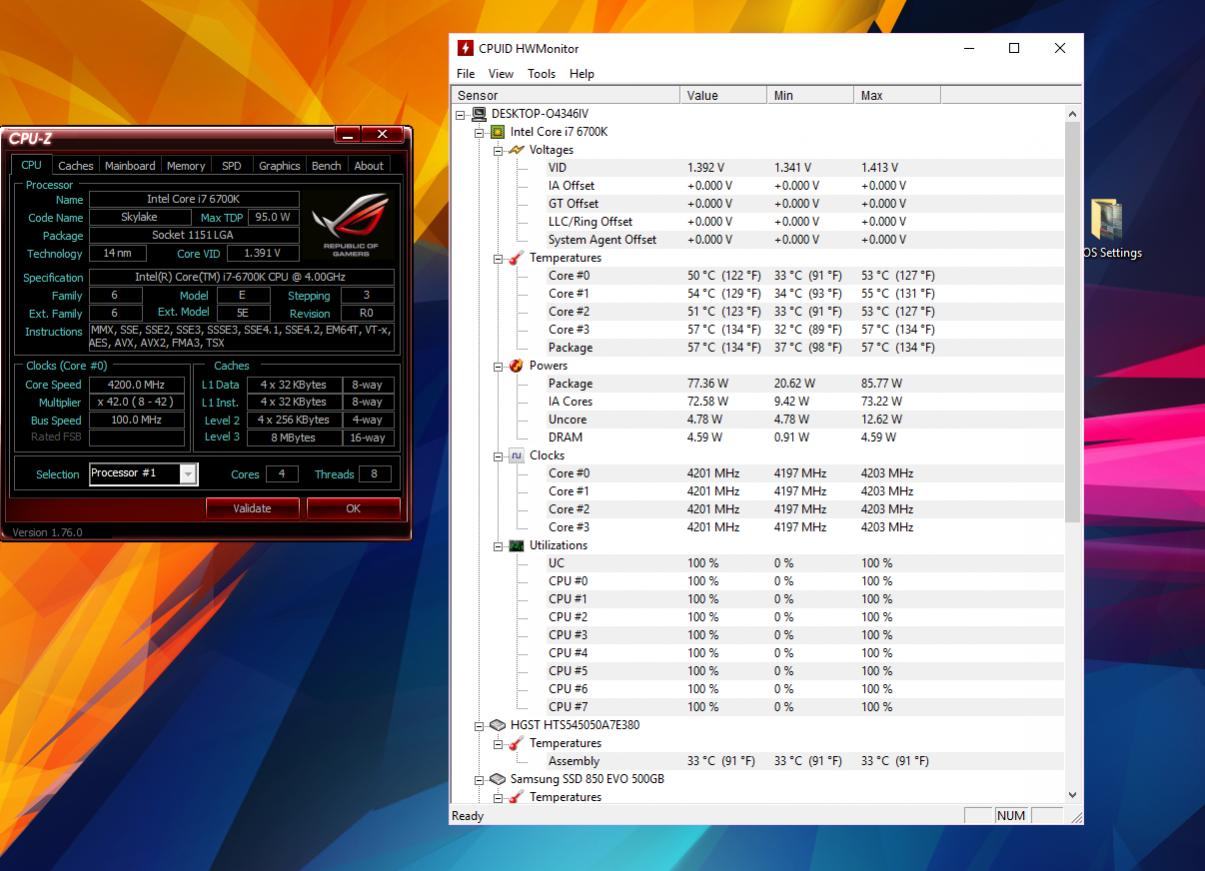Click the thermometer icon under HGST drive

[517, 743]
